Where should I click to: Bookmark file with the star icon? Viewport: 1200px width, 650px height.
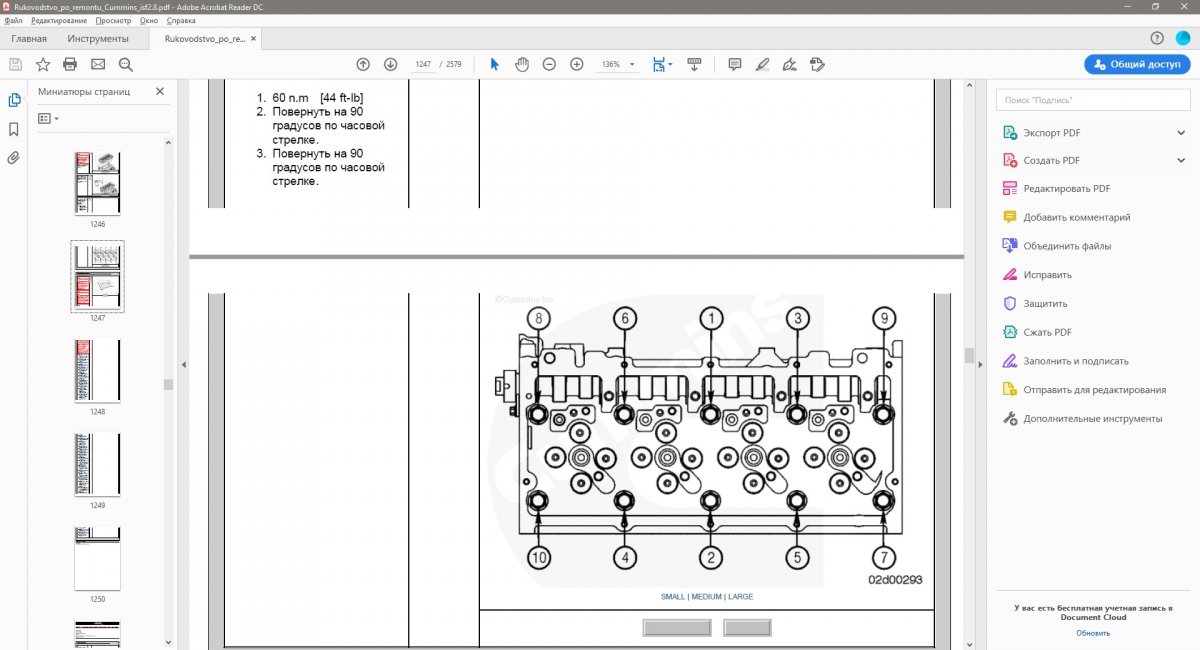click(x=43, y=64)
